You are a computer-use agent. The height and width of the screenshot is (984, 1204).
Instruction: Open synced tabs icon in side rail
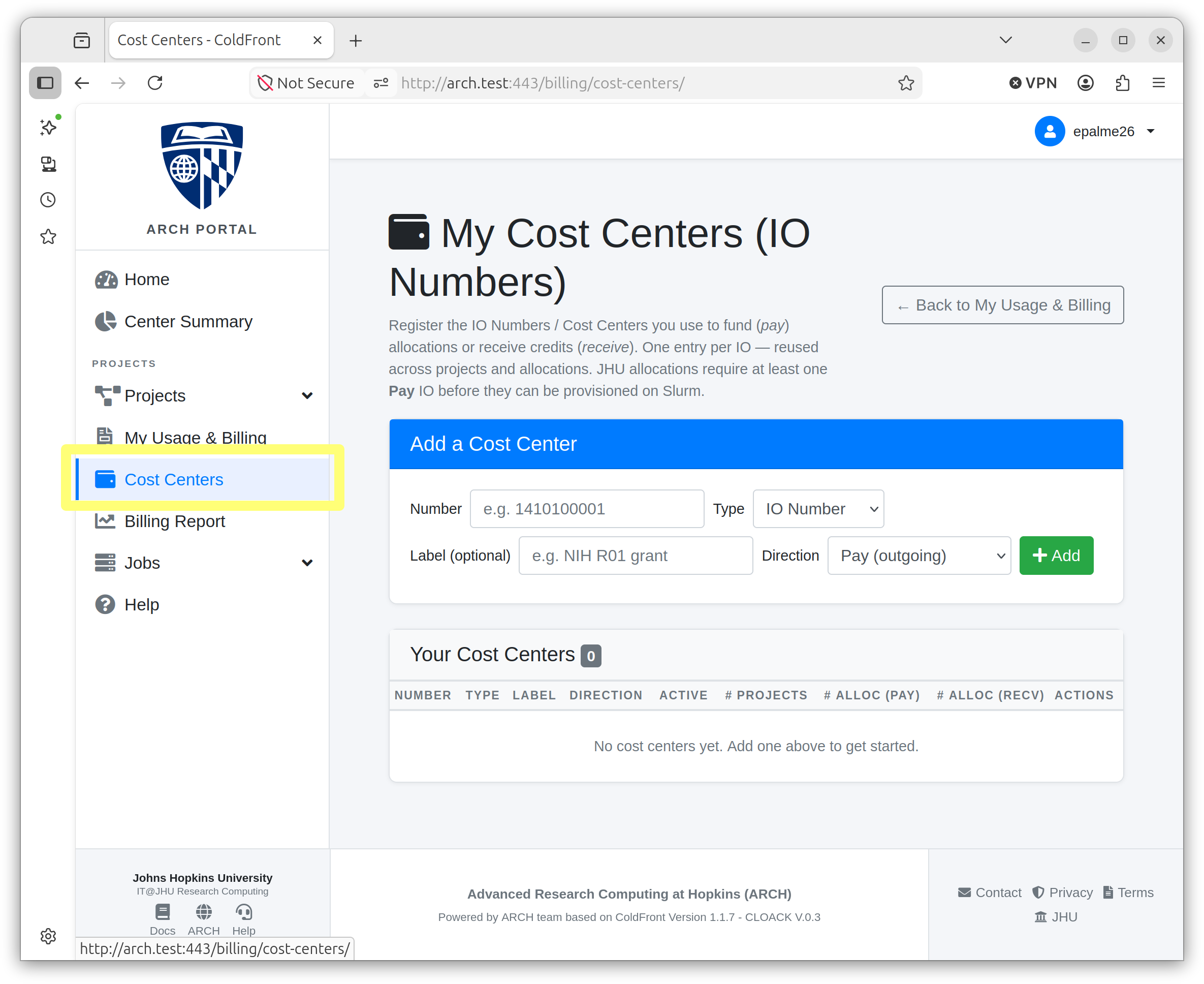(48, 164)
